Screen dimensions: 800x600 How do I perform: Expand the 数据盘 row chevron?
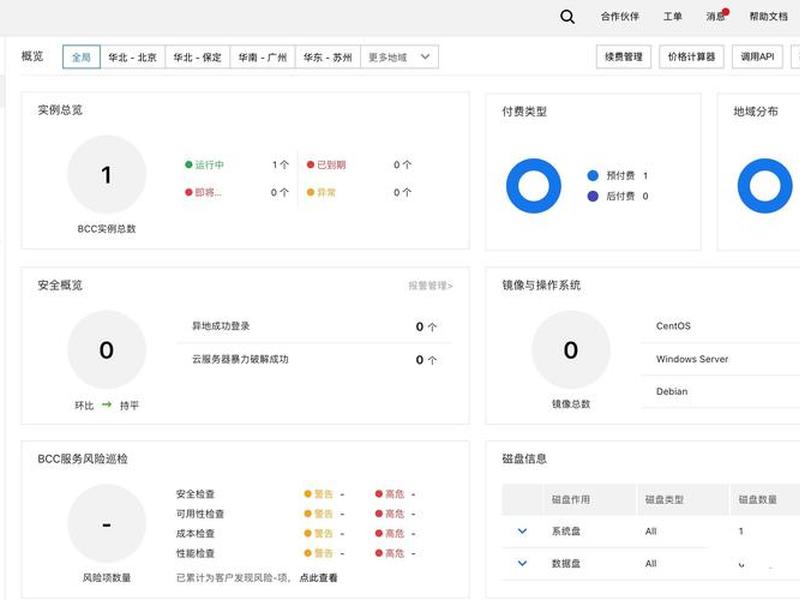522,563
